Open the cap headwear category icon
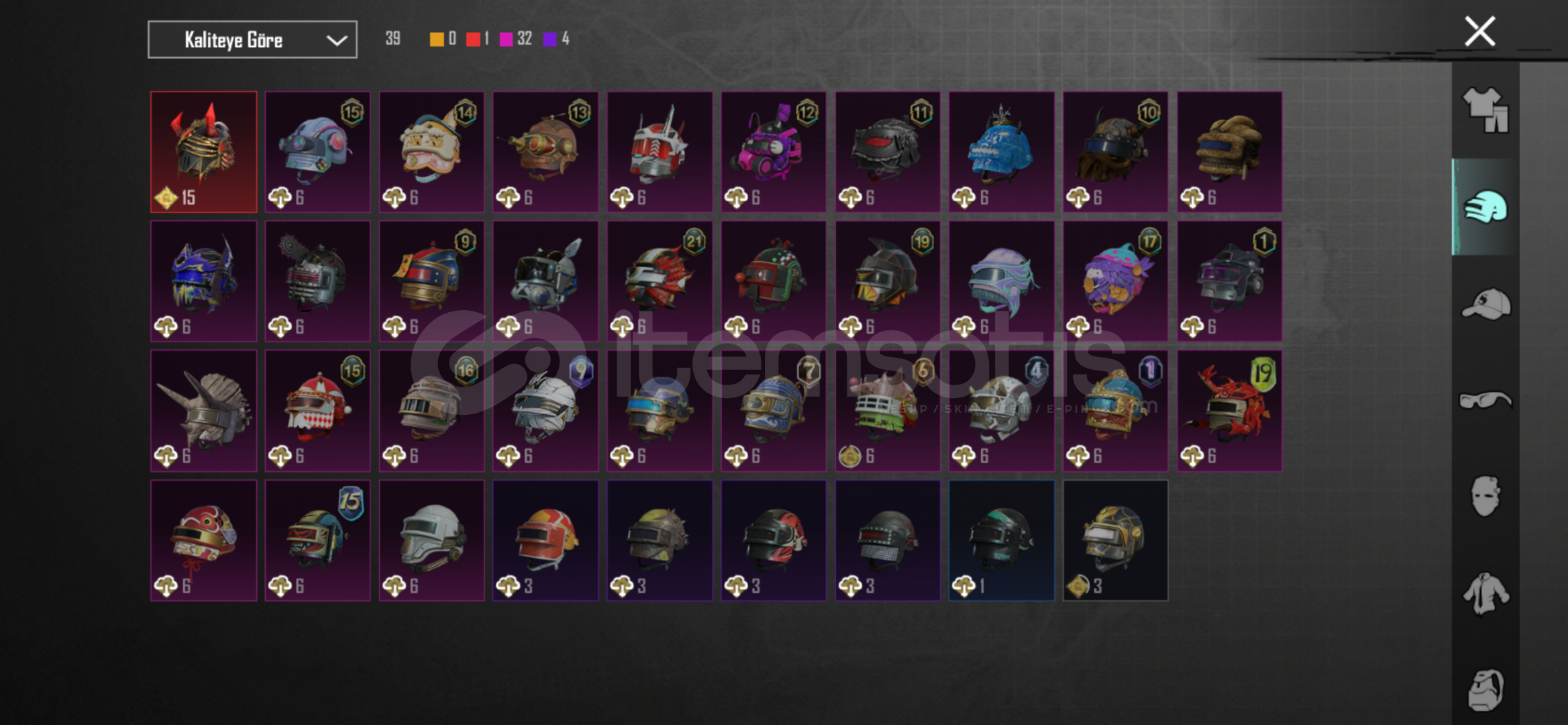This screenshot has height=725, width=1568. click(1485, 305)
